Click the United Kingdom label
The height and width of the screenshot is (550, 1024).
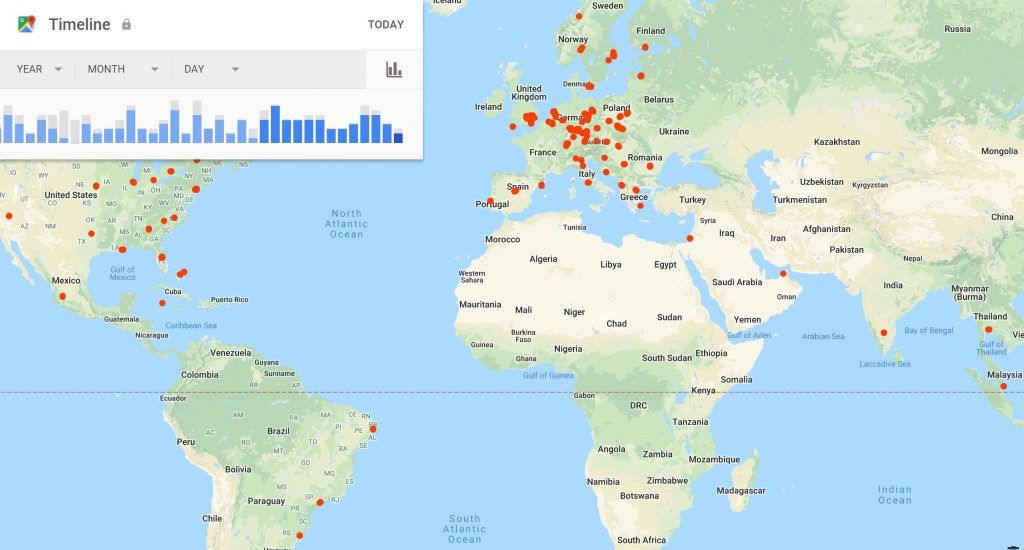[529, 93]
